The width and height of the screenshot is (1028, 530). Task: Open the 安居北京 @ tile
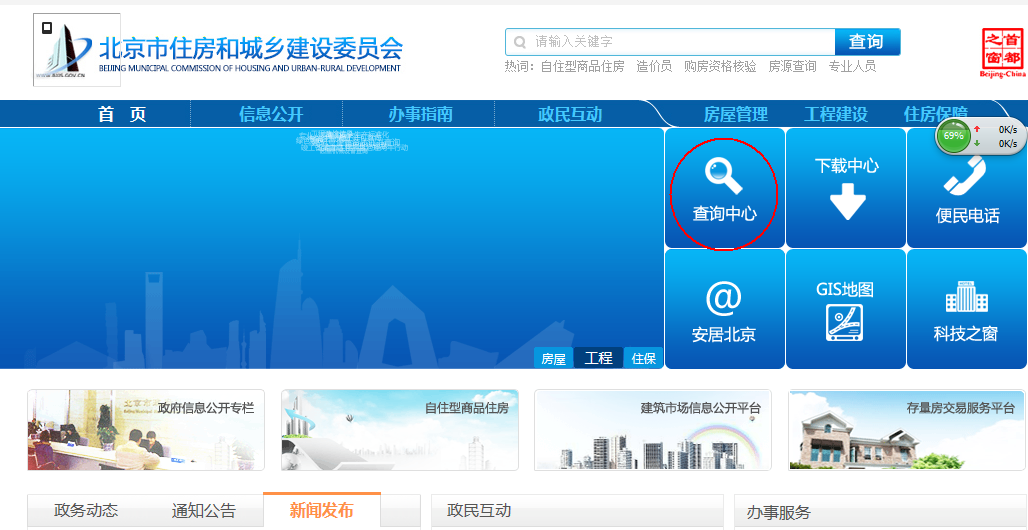pyautogui.click(x=724, y=309)
